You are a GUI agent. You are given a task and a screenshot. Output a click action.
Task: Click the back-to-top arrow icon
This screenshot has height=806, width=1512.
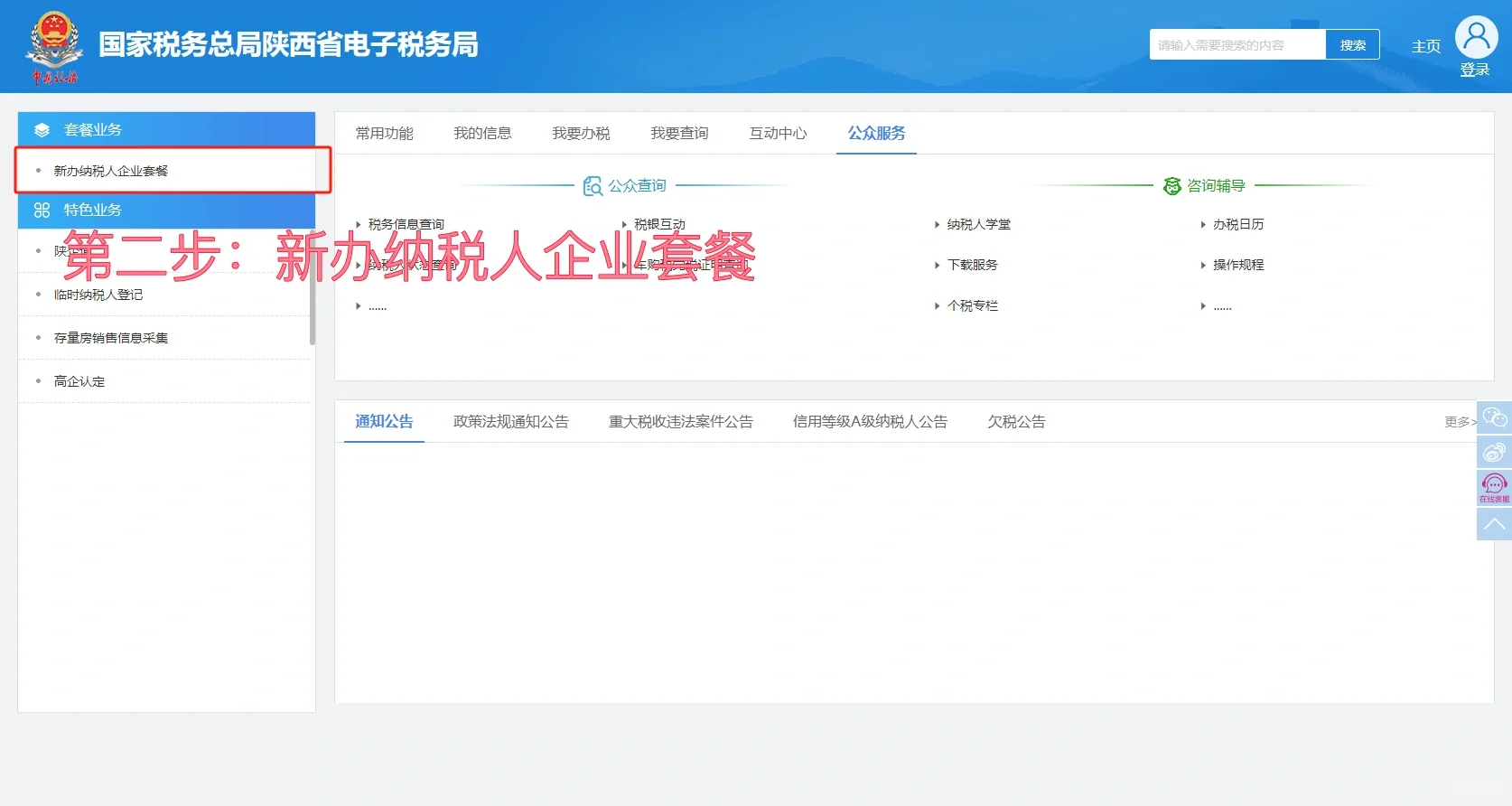pos(1494,524)
